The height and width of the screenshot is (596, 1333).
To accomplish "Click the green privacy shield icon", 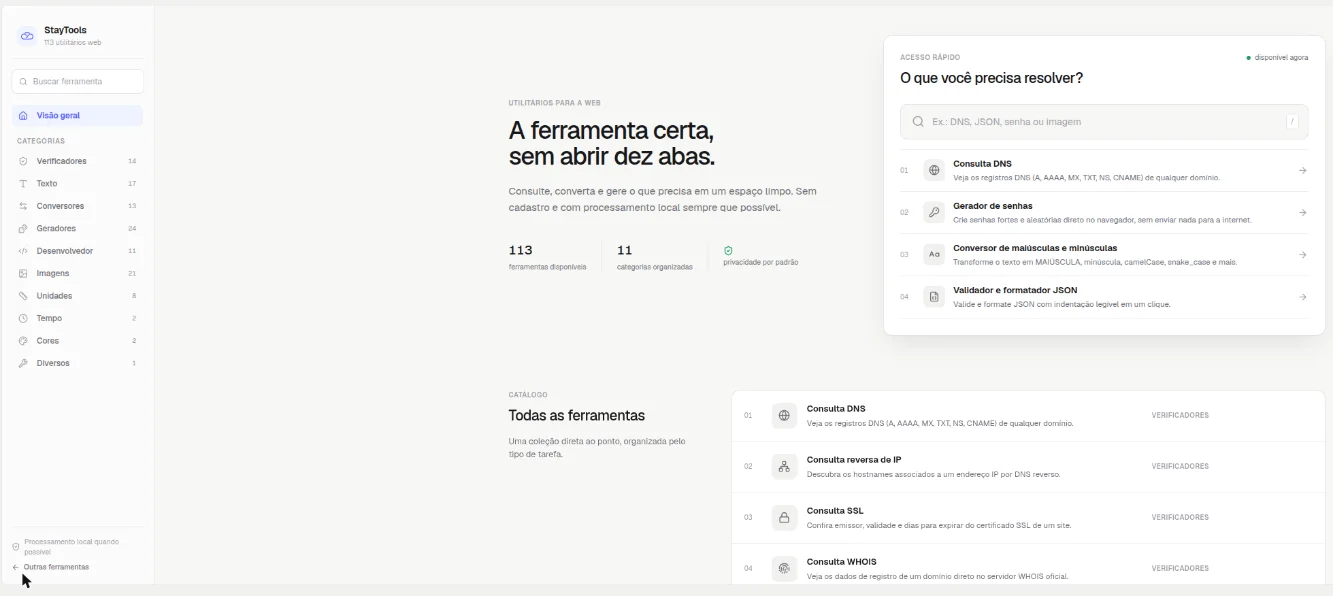I will click(x=728, y=250).
